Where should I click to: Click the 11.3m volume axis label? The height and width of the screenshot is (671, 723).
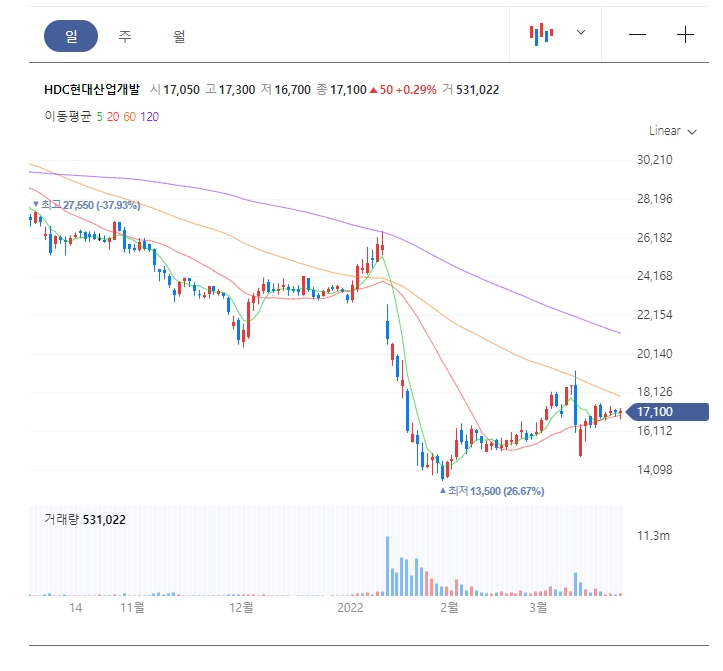(653, 536)
